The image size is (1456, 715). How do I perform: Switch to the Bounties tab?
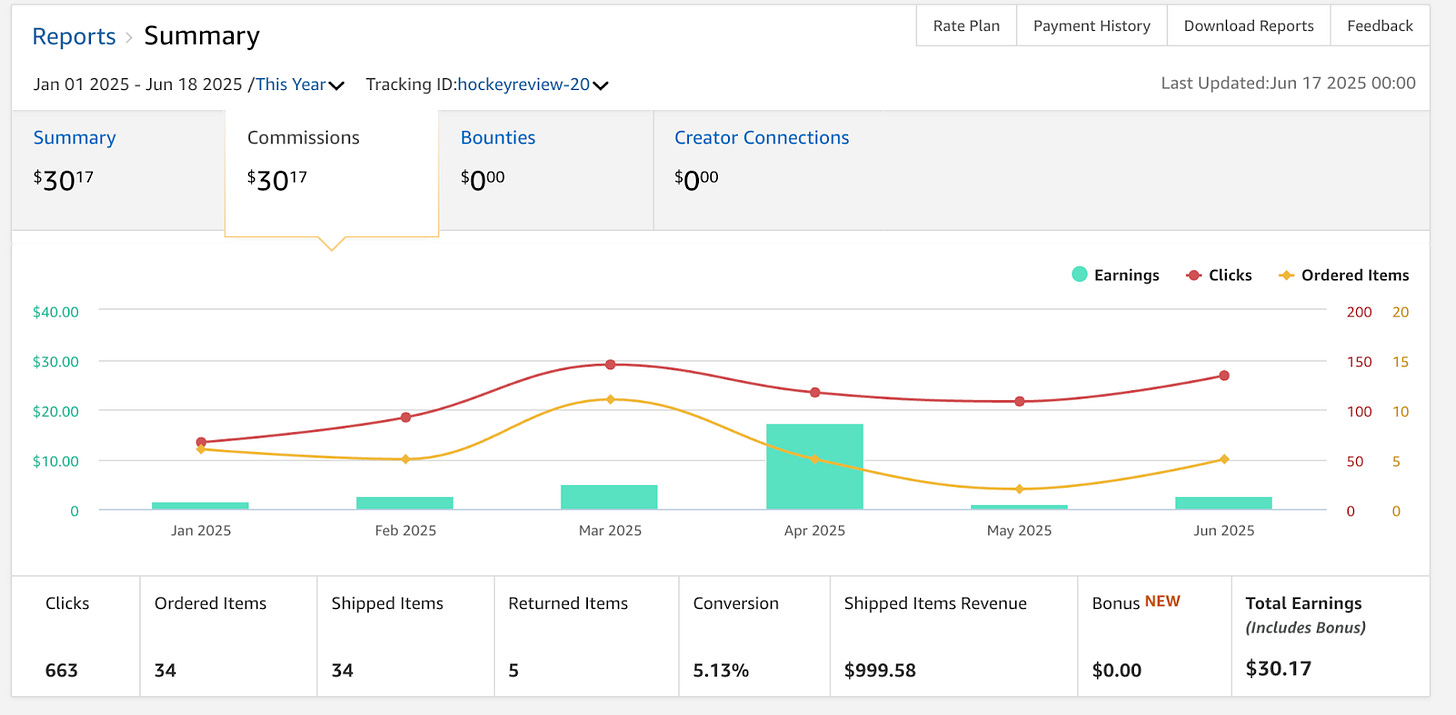coord(498,137)
